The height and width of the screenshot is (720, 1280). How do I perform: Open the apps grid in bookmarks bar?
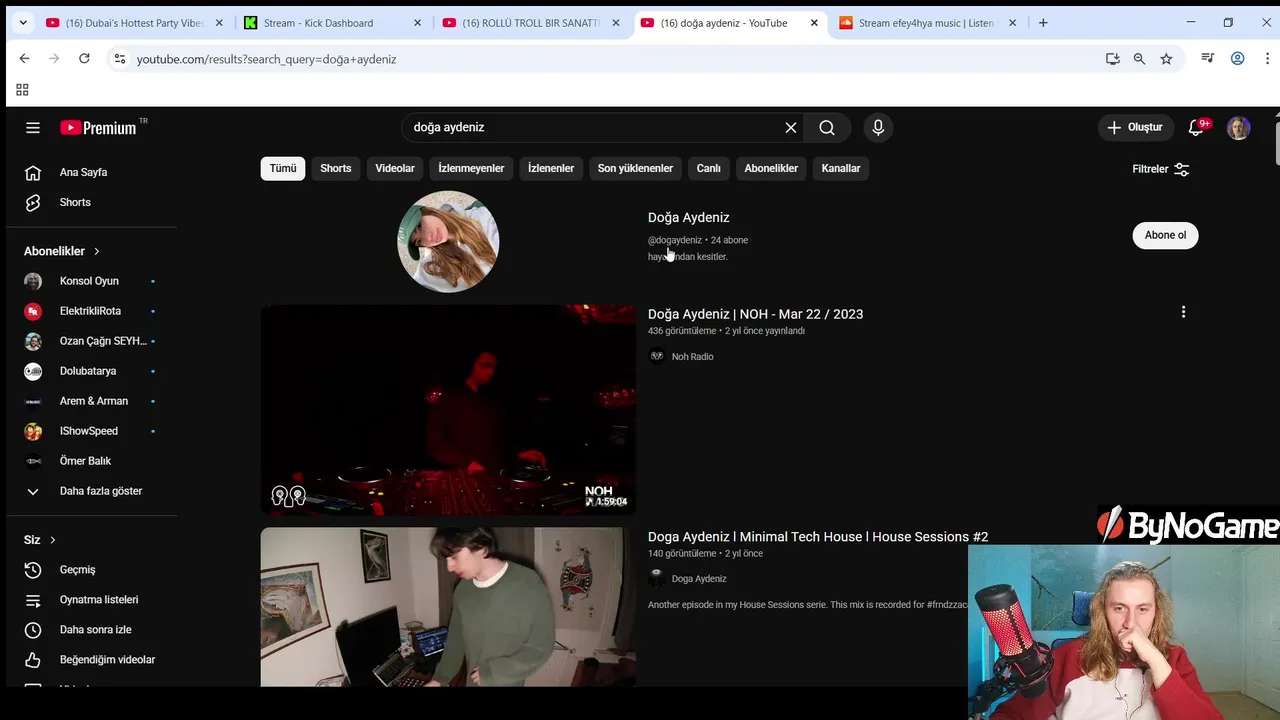point(22,90)
